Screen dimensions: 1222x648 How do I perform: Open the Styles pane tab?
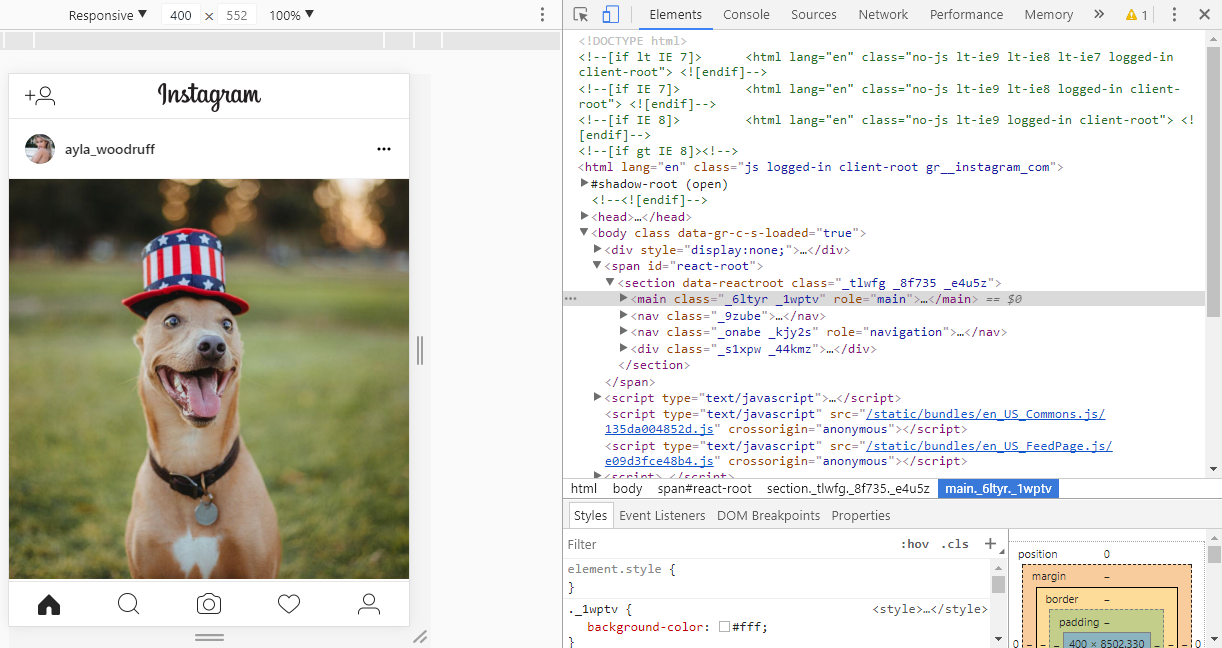pyautogui.click(x=590, y=515)
